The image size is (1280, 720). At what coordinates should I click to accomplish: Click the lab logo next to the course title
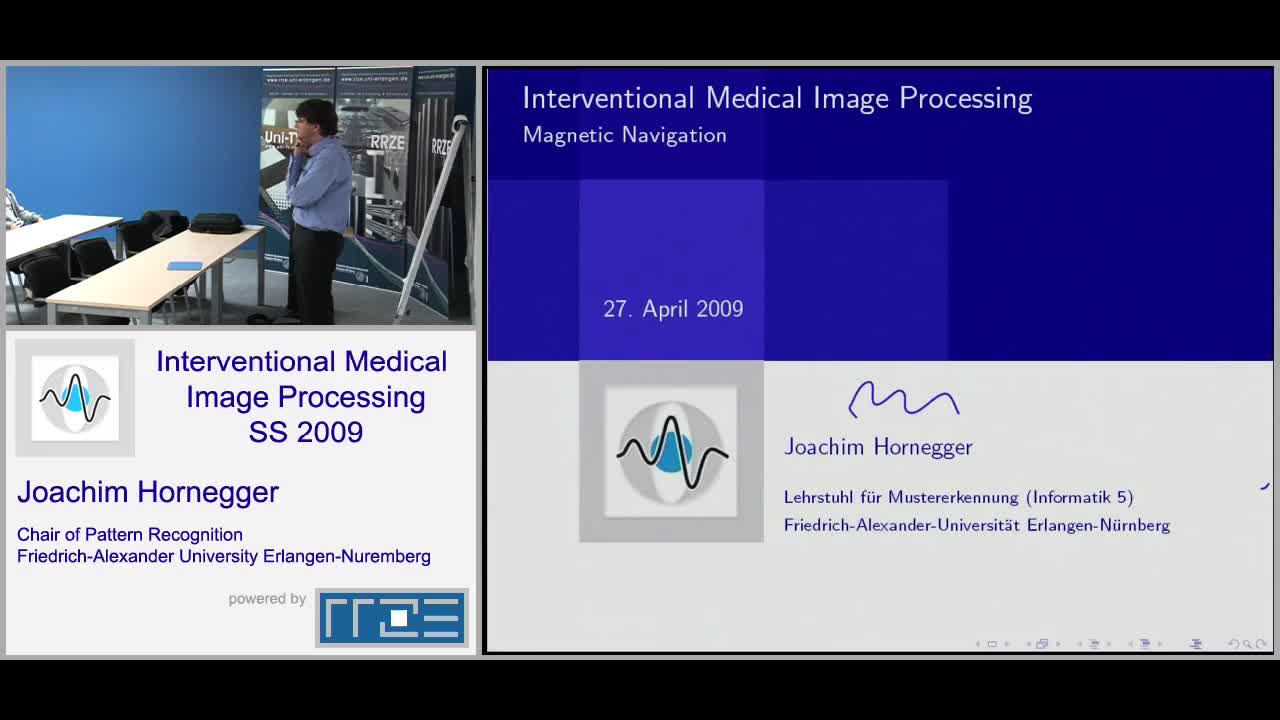click(x=75, y=398)
